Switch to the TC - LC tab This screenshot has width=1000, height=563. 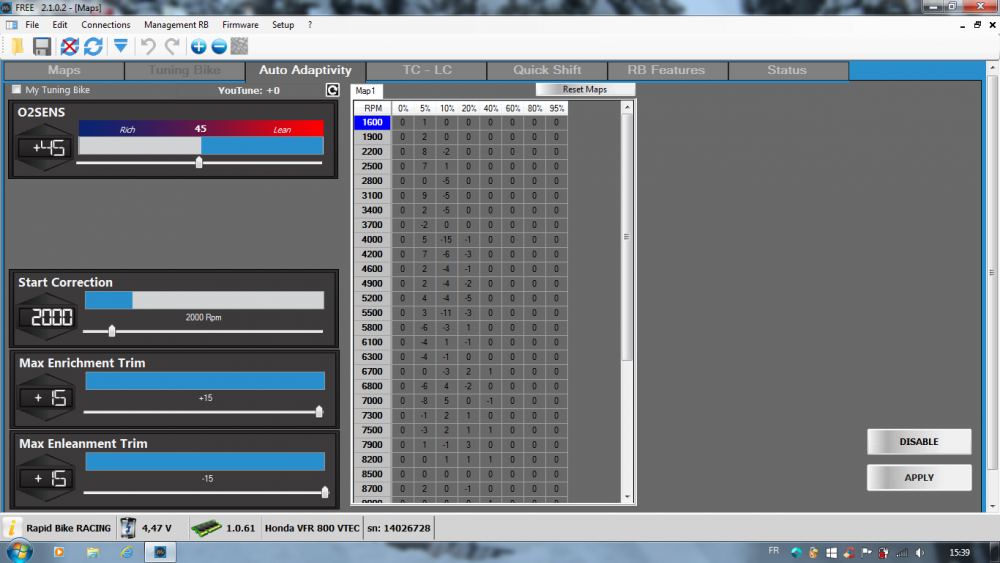(x=426, y=70)
